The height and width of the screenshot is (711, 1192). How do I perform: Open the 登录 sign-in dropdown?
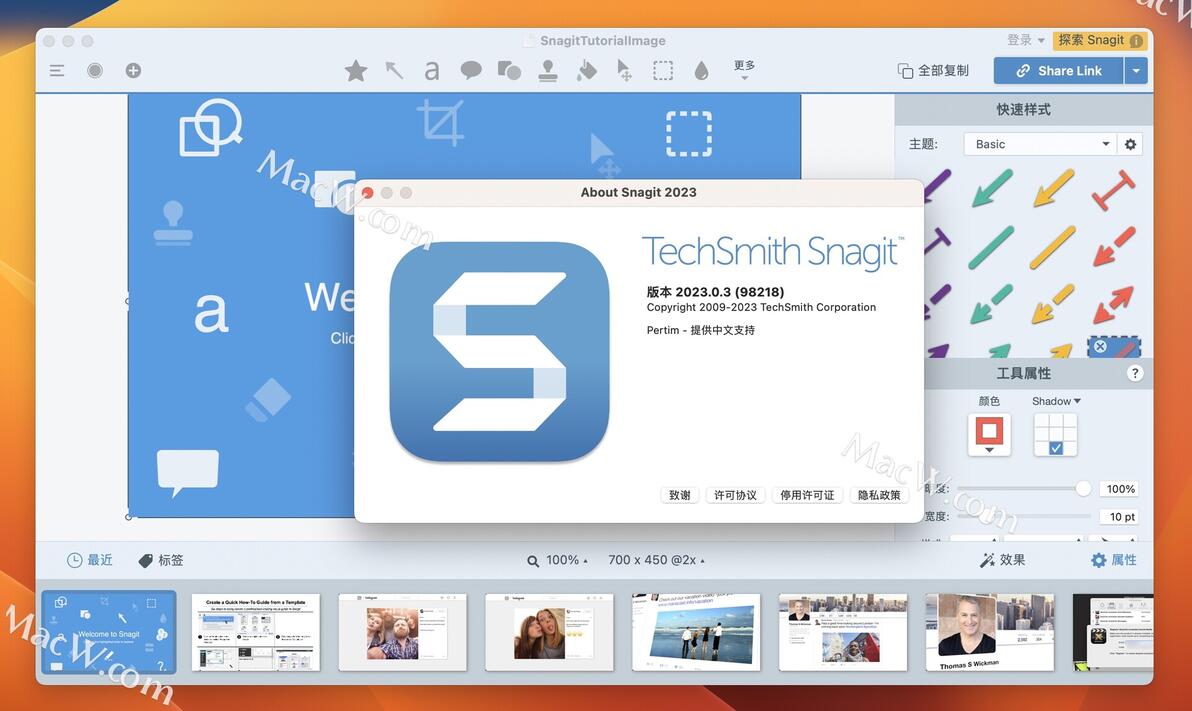tap(1026, 40)
